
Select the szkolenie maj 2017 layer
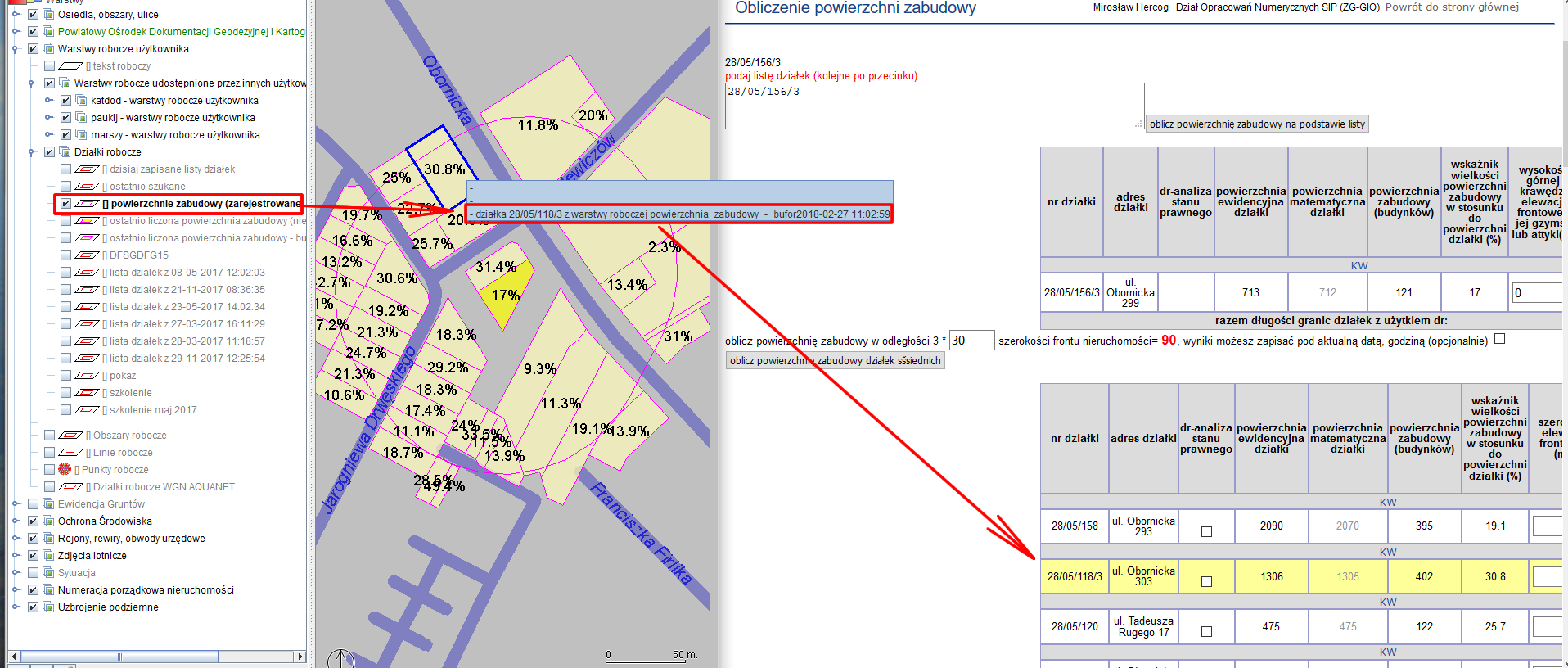[x=153, y=410]
